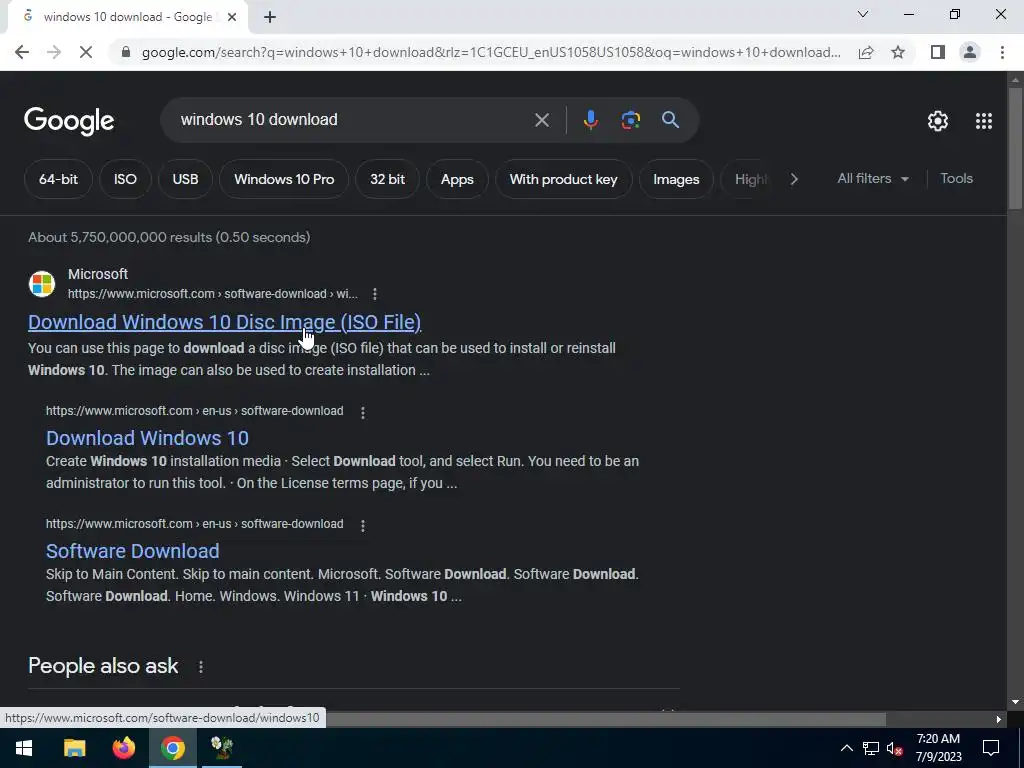This screenshot has width=1024, height=768.
Task: Open the Chrome side panel
Action: (x=938, y=52)
